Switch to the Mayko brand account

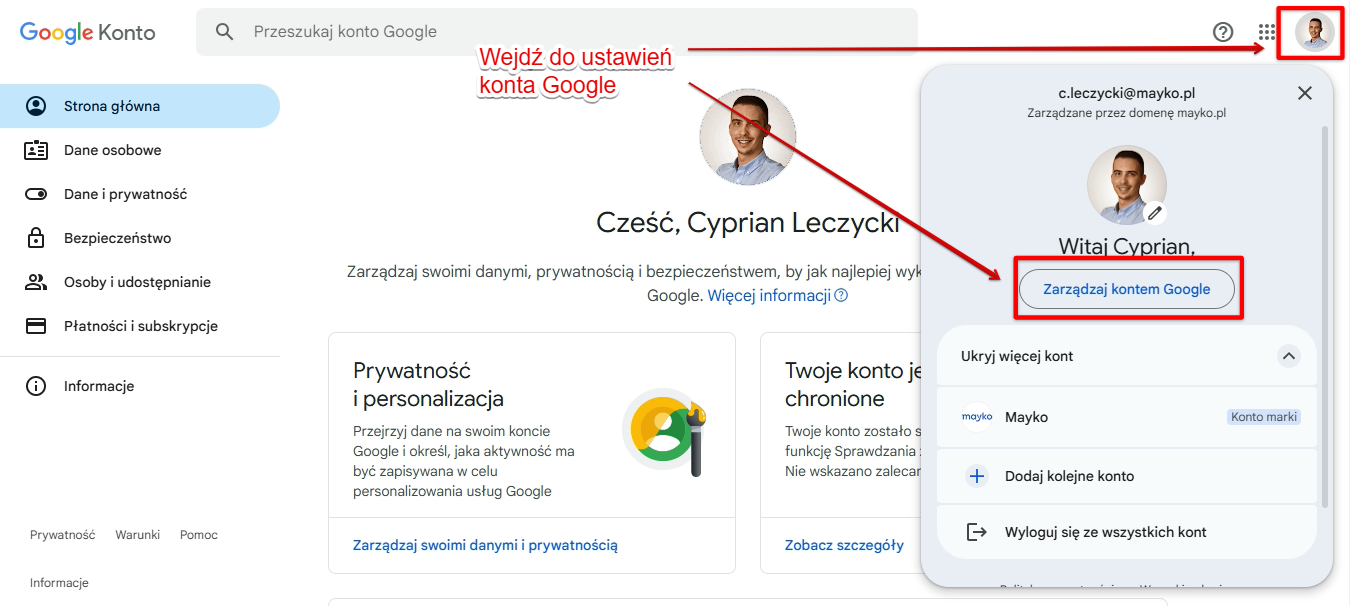(x=1126, y=416)
